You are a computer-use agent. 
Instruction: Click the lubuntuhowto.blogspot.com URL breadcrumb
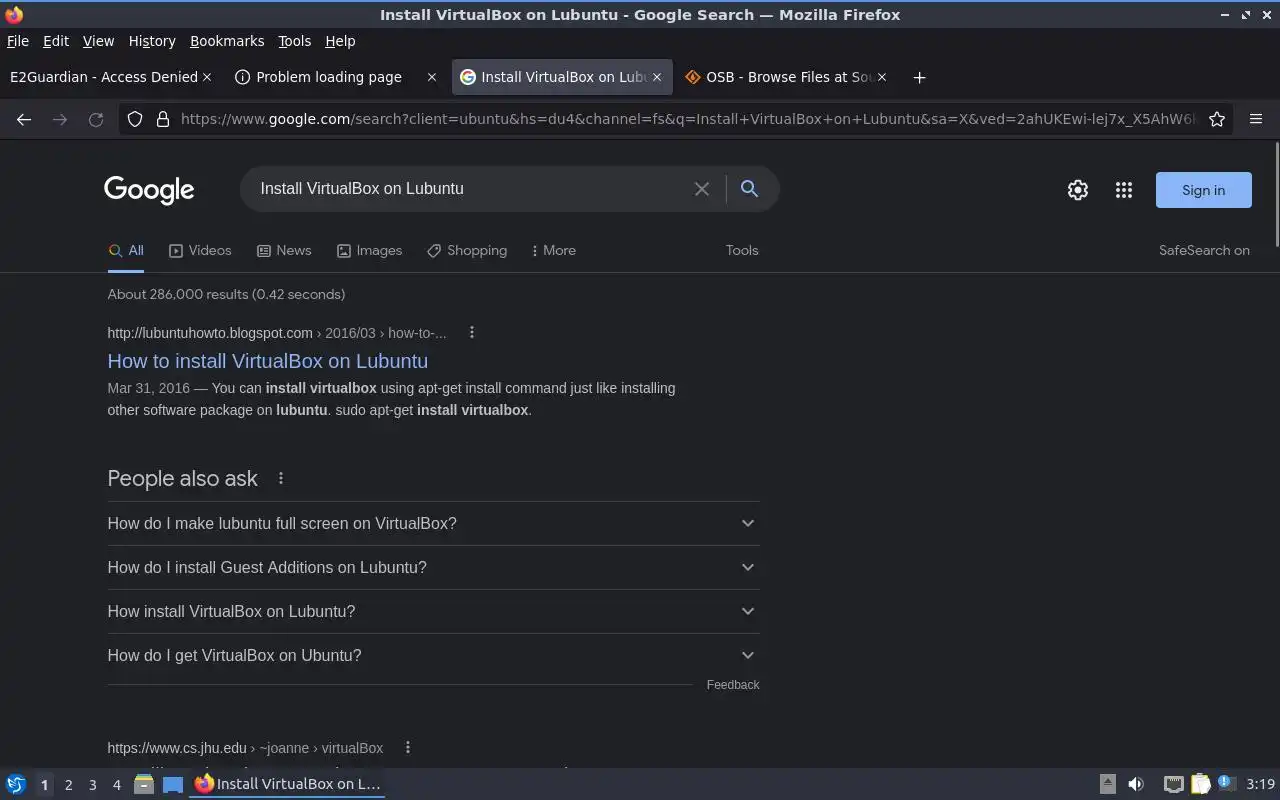coord(277,333)
